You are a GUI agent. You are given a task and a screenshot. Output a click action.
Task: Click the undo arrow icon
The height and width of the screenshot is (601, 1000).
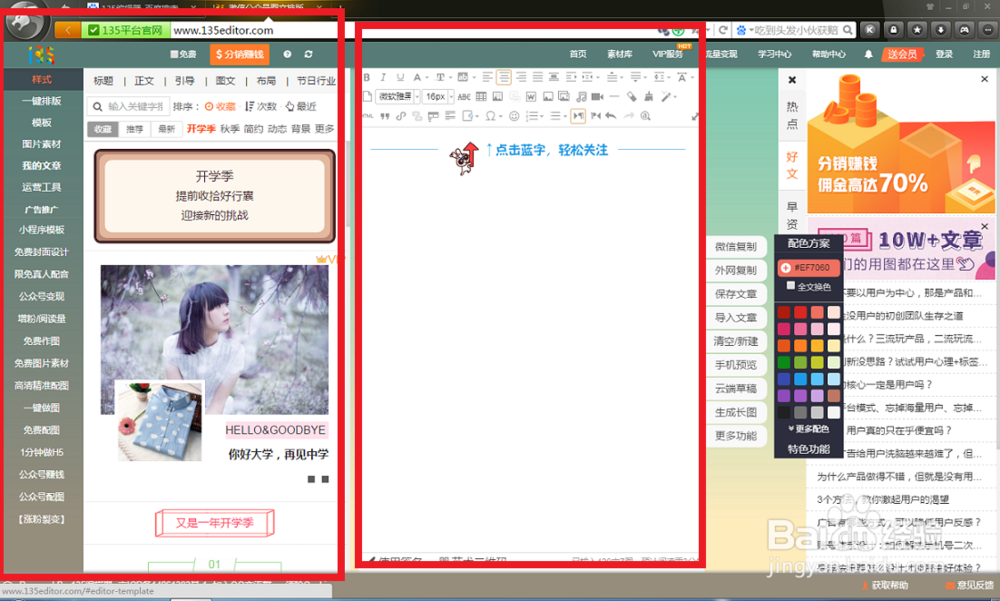coord(611,116)
